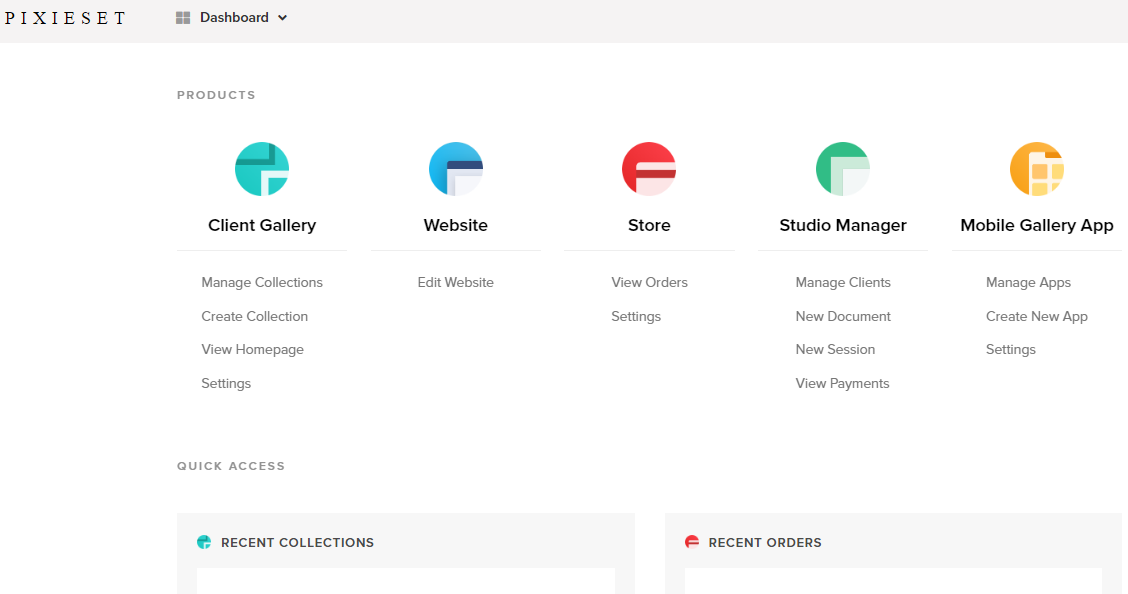Open View Homepage link
The image size is (1128, 594).
coord(253,349)
